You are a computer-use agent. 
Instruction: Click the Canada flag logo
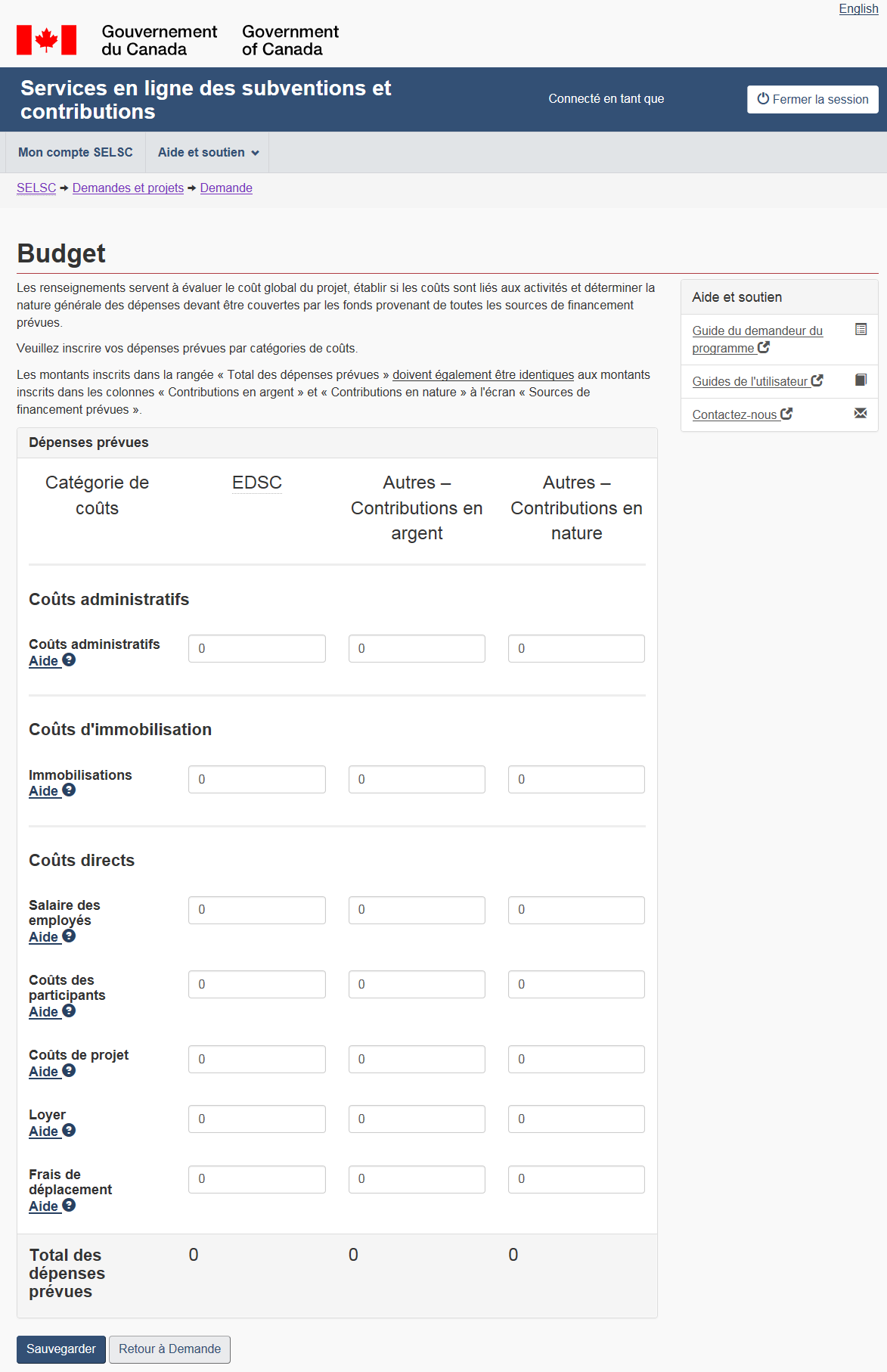tap(47, 40)
